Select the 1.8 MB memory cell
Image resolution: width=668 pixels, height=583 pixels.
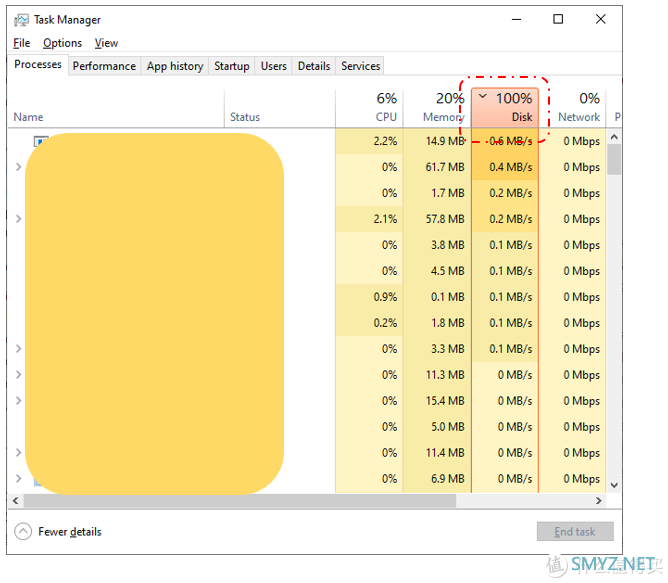click(437, 323)
